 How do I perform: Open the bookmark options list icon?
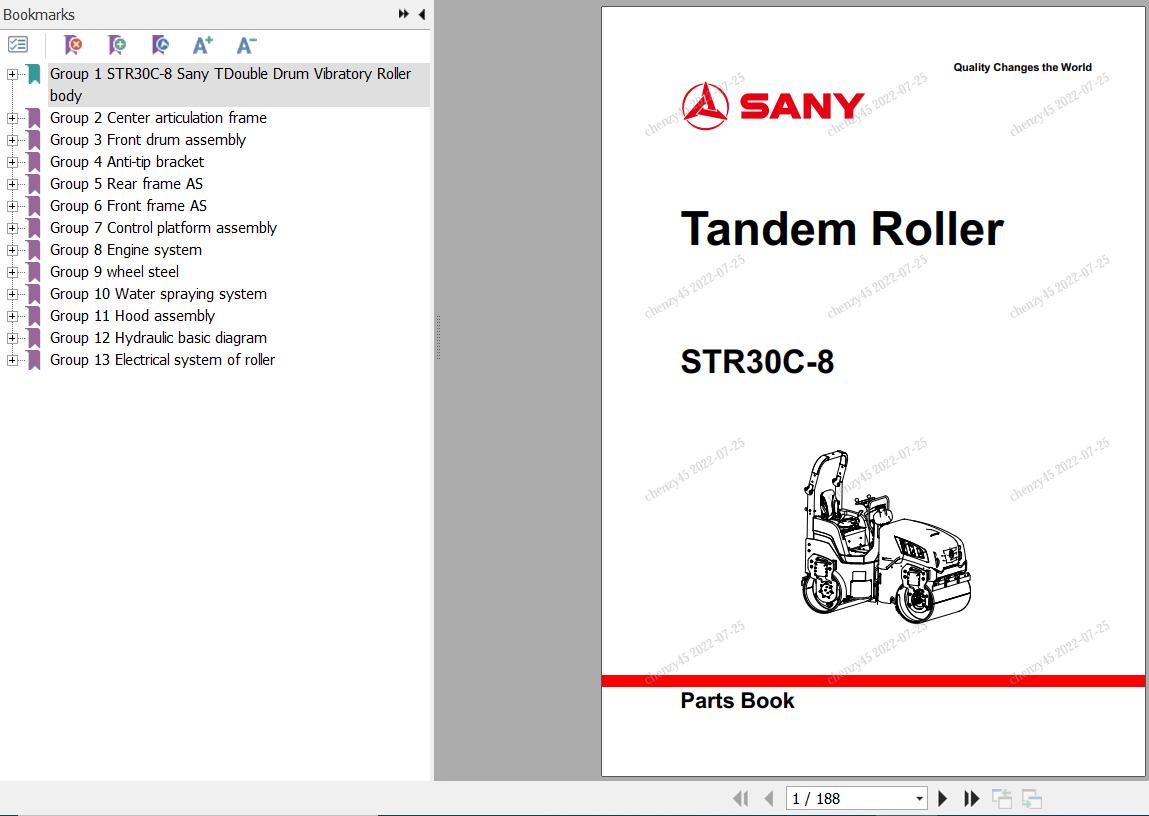click(x=18, y=45)
